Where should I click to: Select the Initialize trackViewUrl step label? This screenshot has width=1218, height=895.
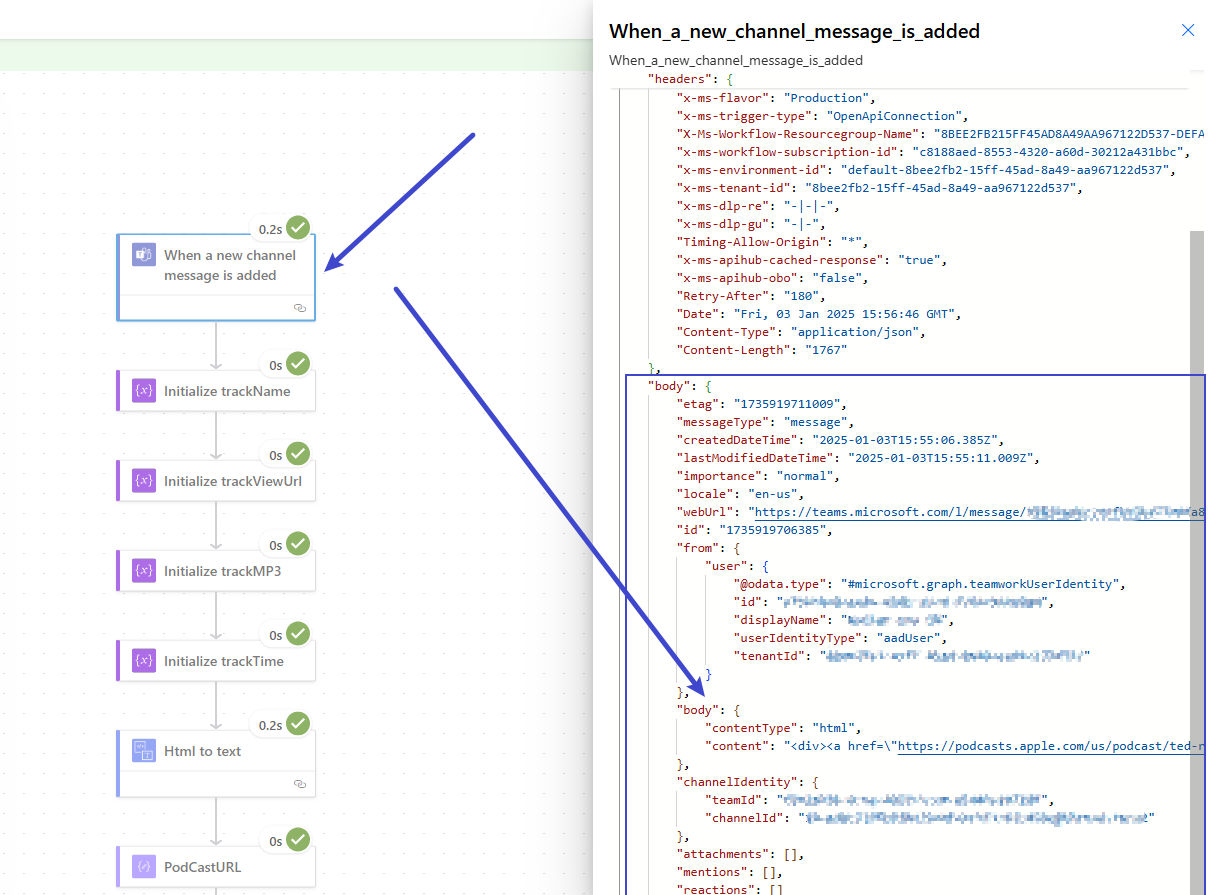click(233, 481)
